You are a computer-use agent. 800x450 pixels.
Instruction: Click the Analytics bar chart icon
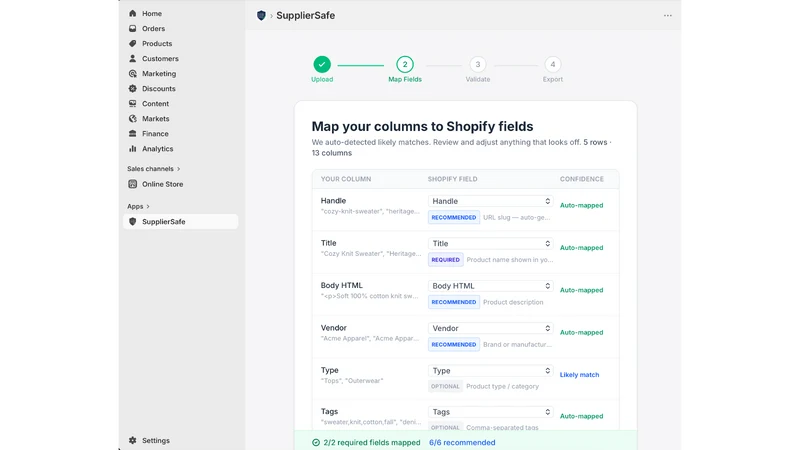pyautogui.click(x=133, y=148)
